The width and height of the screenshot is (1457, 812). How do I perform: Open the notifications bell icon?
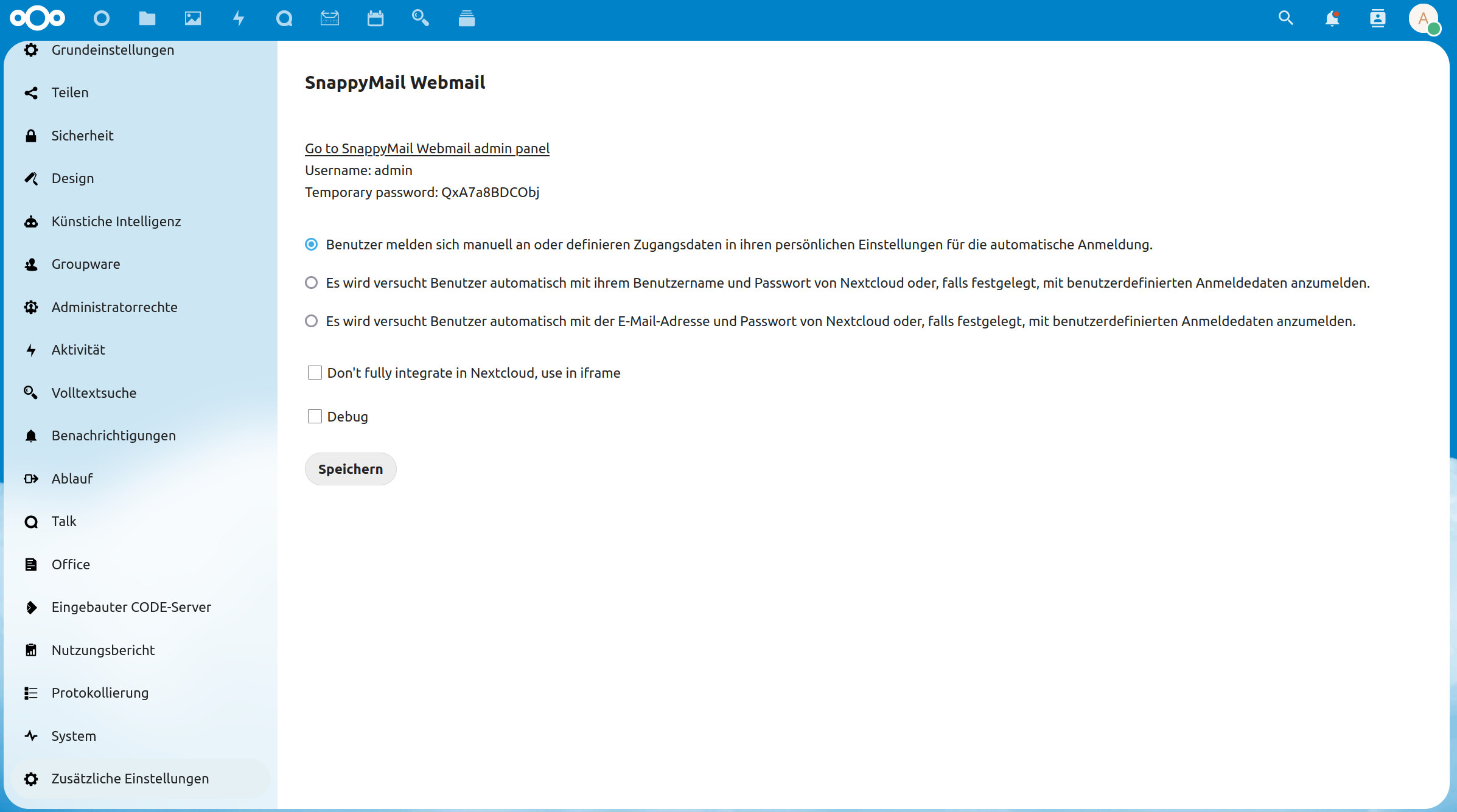pyautogui.click(x=1332, y=18)
